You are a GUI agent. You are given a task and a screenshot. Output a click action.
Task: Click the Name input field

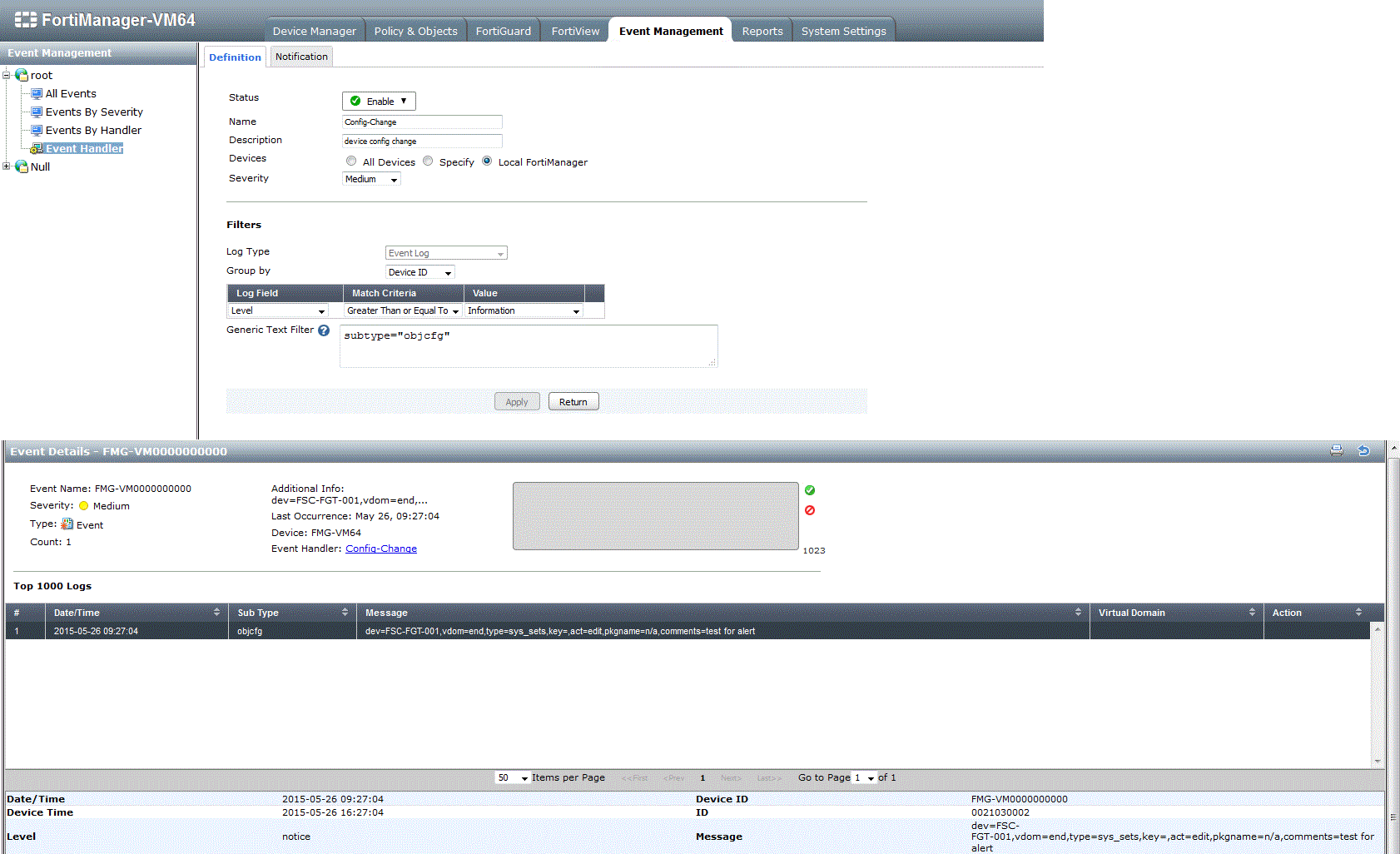(x=422, y=122)
